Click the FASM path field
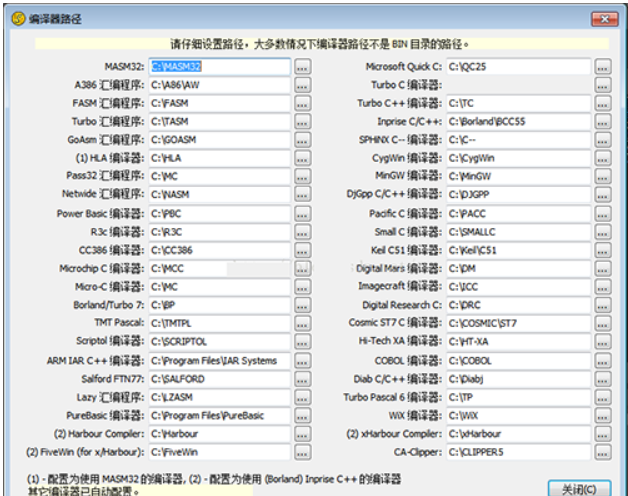Screen dimensions: 628x496 click(x=220, y=103)
